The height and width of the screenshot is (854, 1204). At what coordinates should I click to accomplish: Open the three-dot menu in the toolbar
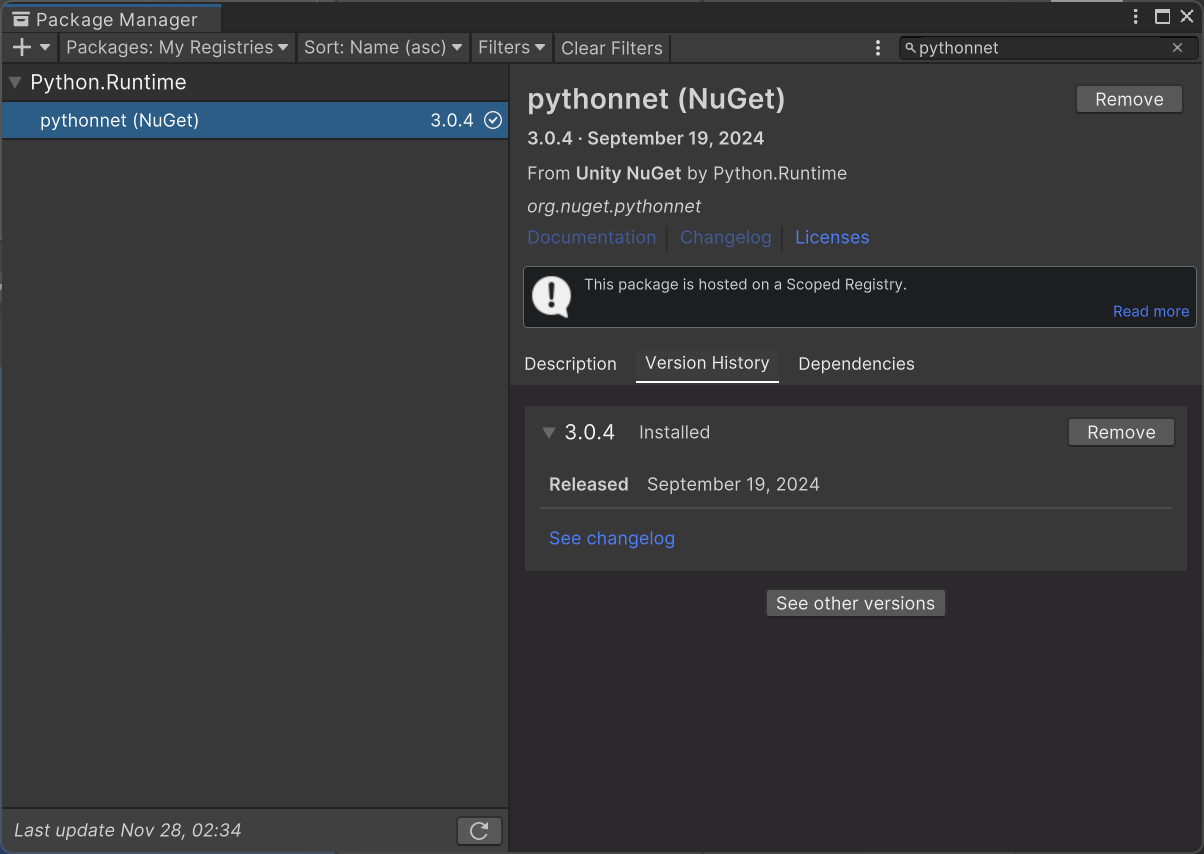click(878, 47)
